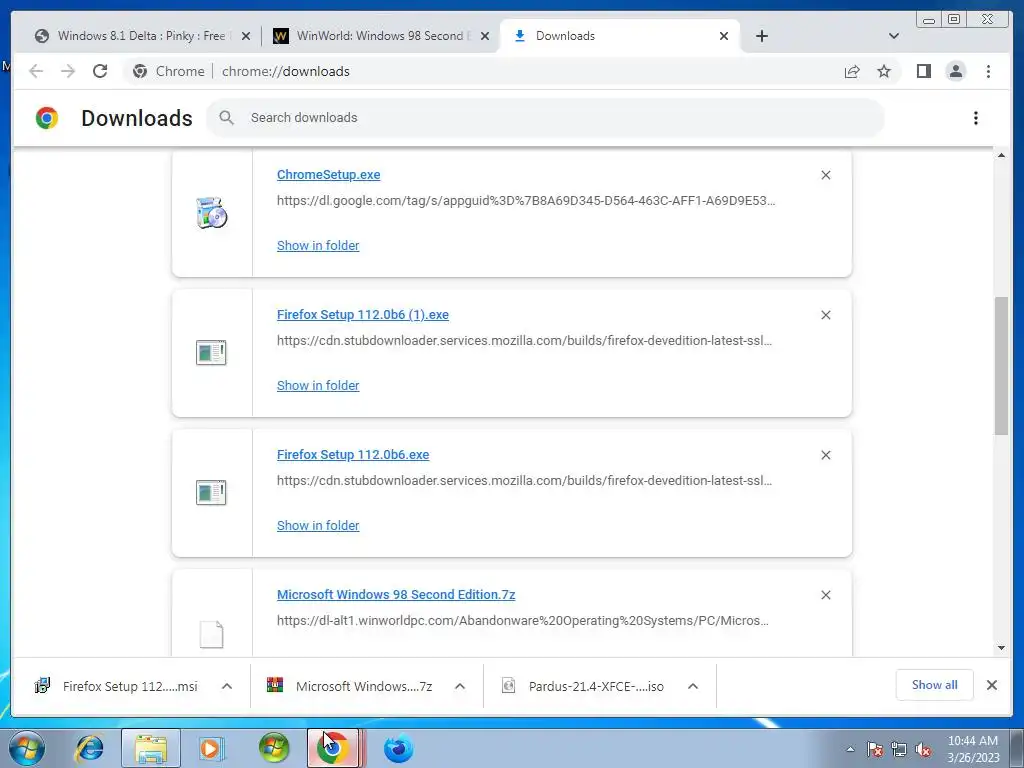Open Firefox Setup 112.0b6.exe link
Screen dimensions: 1024x768
tap(353, 455)
